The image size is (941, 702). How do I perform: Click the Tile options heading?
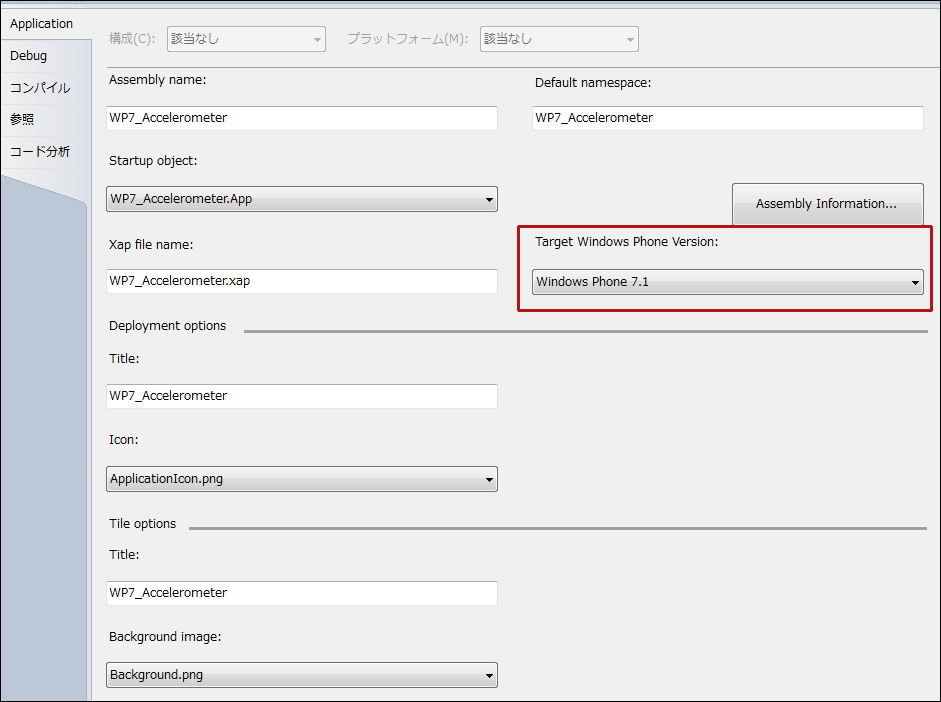pyautogui.click(x=143, y=524)
